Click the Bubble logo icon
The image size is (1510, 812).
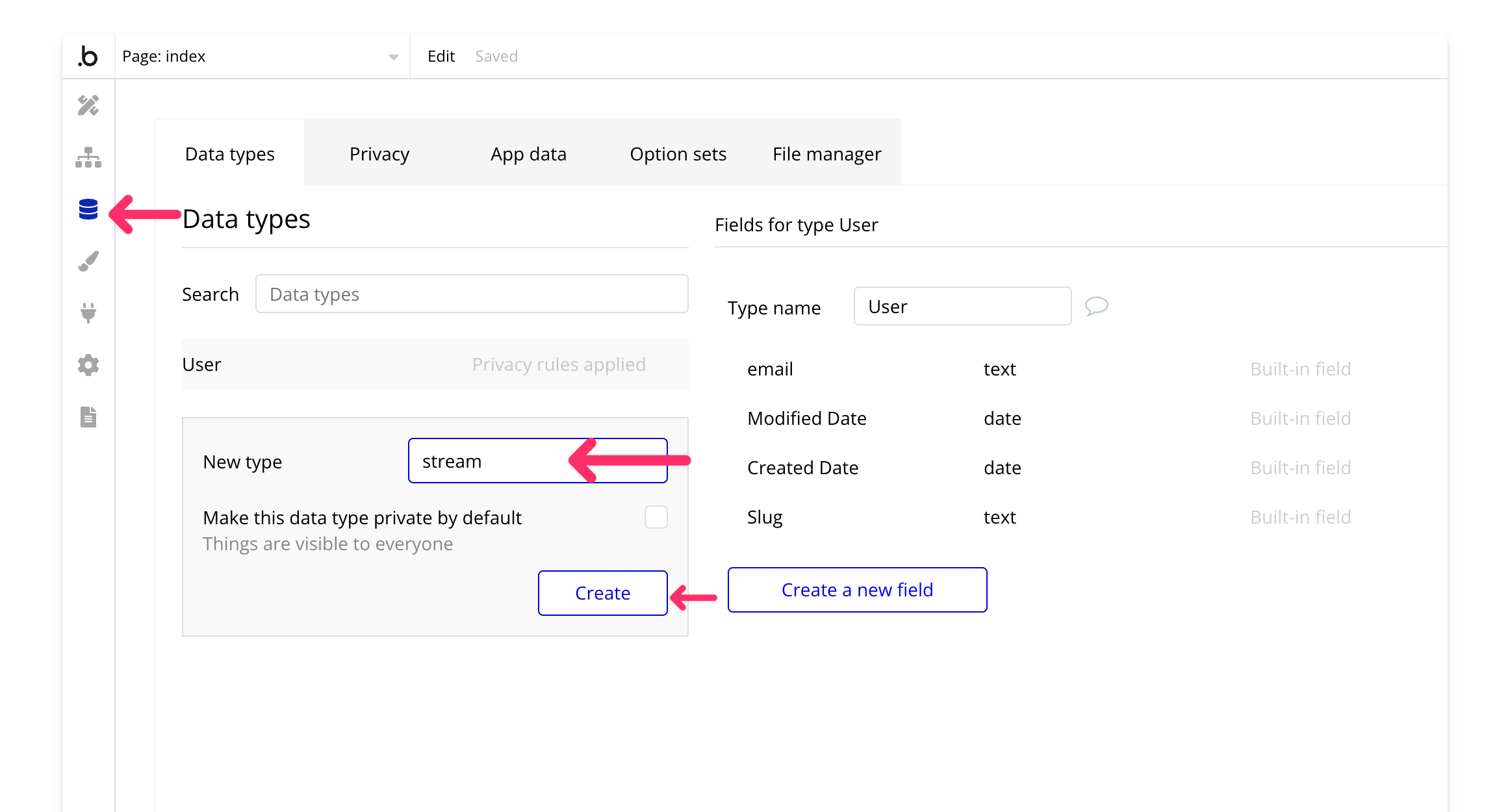(88, 57)
